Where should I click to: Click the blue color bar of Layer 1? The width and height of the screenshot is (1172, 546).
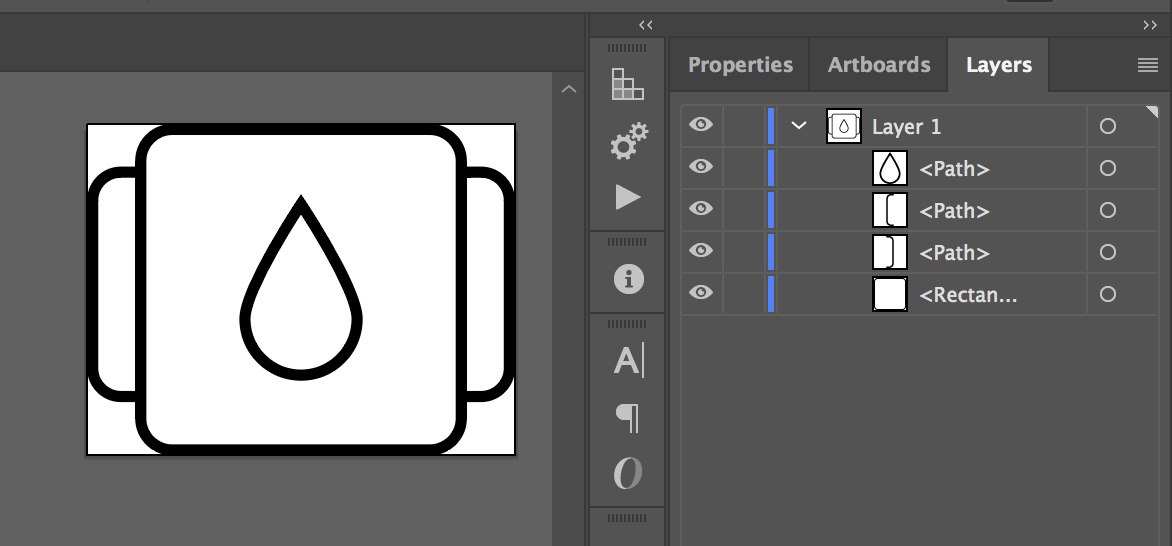(771, 126)
